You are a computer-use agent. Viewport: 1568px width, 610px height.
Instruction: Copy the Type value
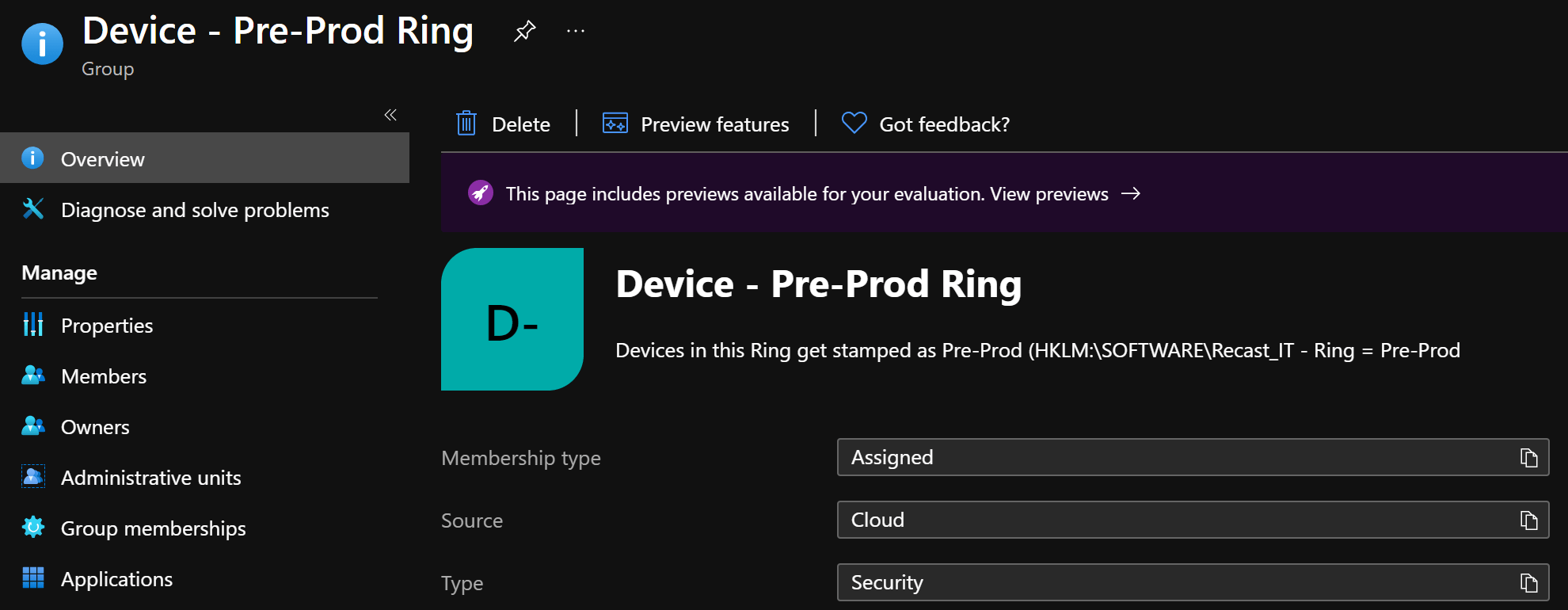tap(1528, 583)
